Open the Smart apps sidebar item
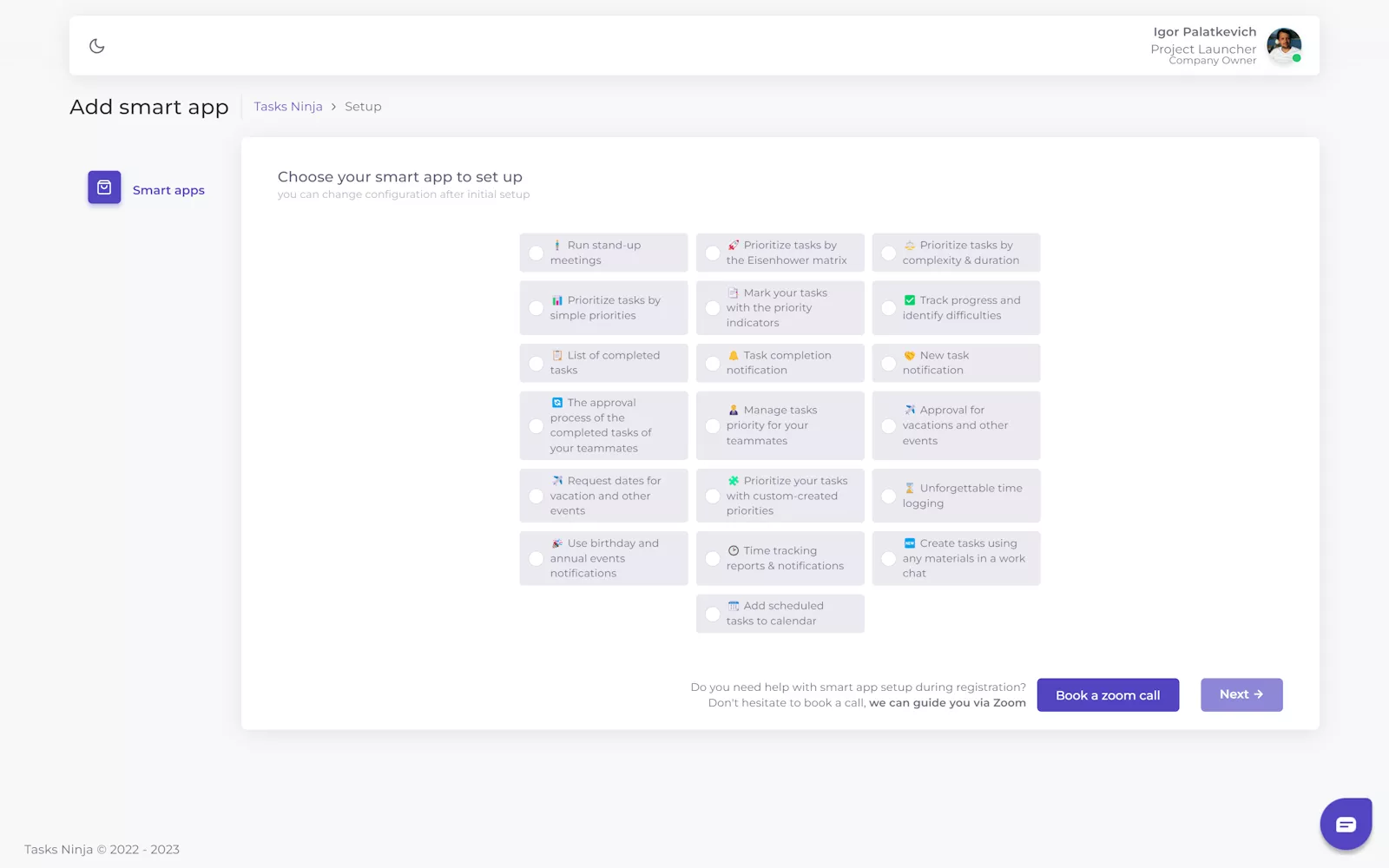The image size is (1389, 868). click(168, 190)
